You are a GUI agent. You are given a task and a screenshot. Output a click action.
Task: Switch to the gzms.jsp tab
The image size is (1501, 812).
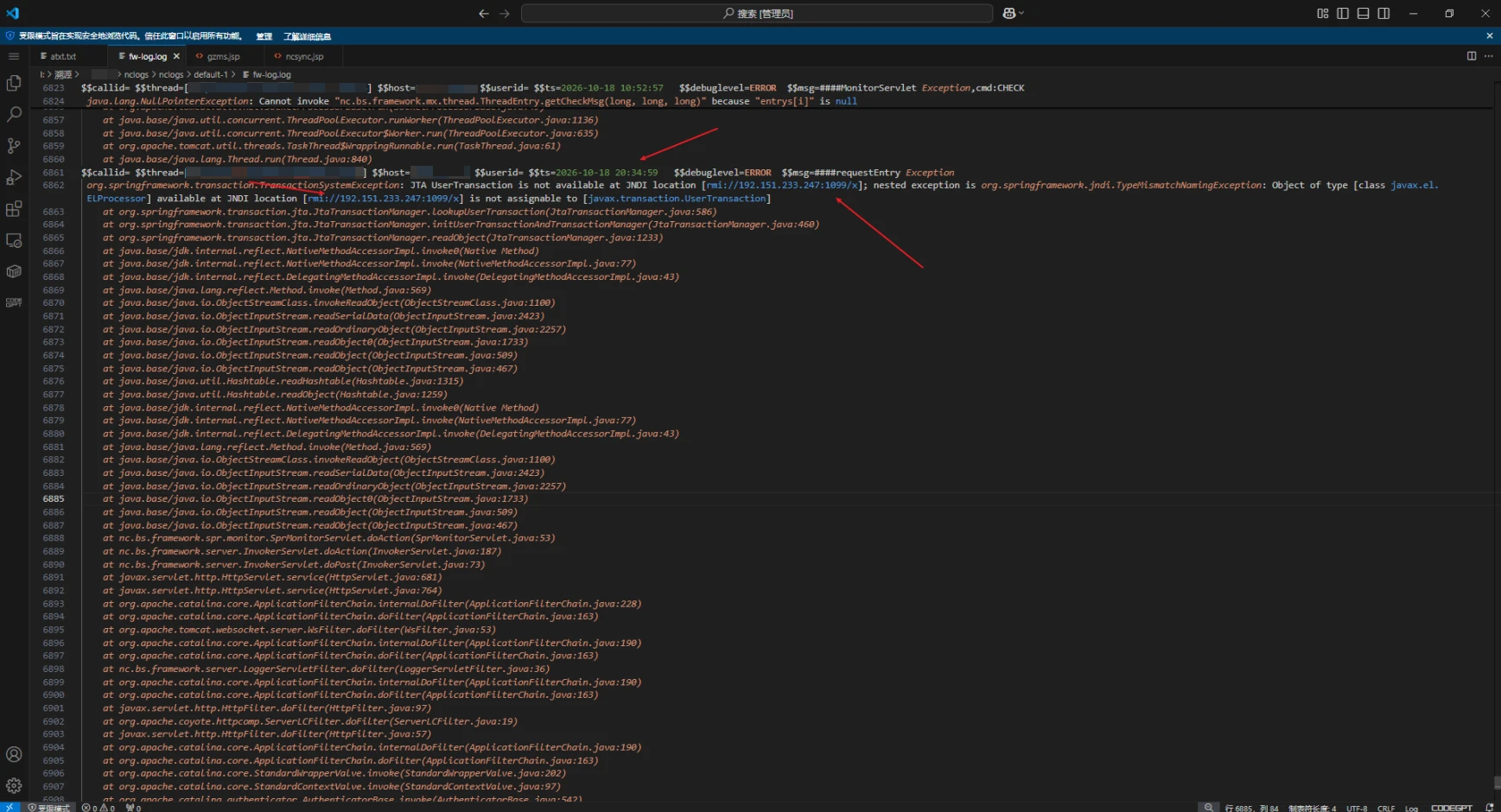223,56
